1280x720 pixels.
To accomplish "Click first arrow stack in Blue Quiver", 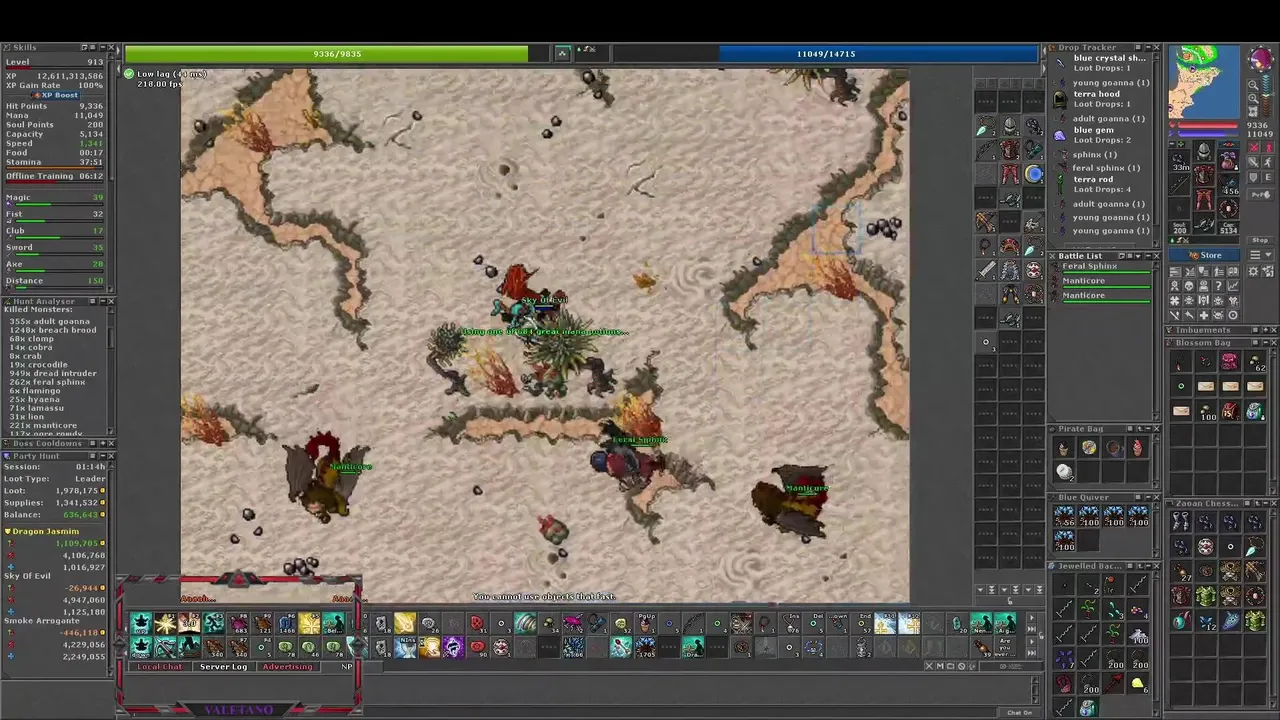I will (x=1064, y=516).
